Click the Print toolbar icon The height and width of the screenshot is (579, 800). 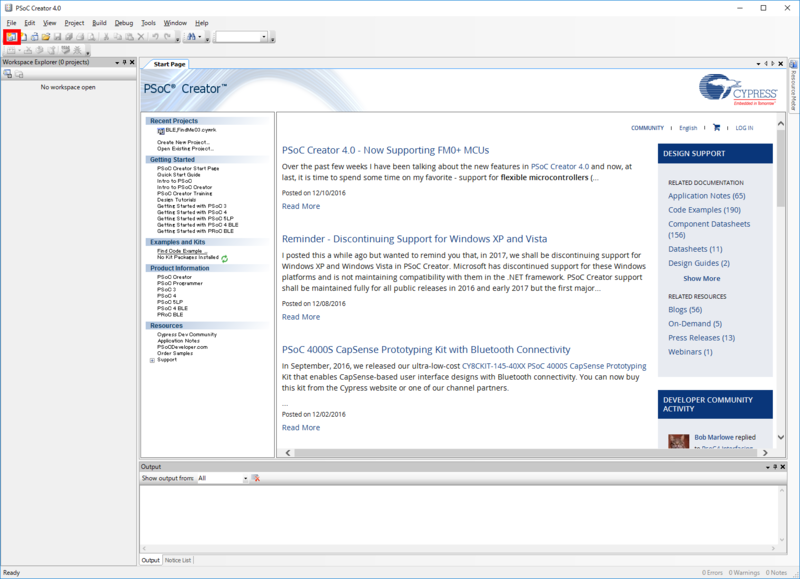80,37
